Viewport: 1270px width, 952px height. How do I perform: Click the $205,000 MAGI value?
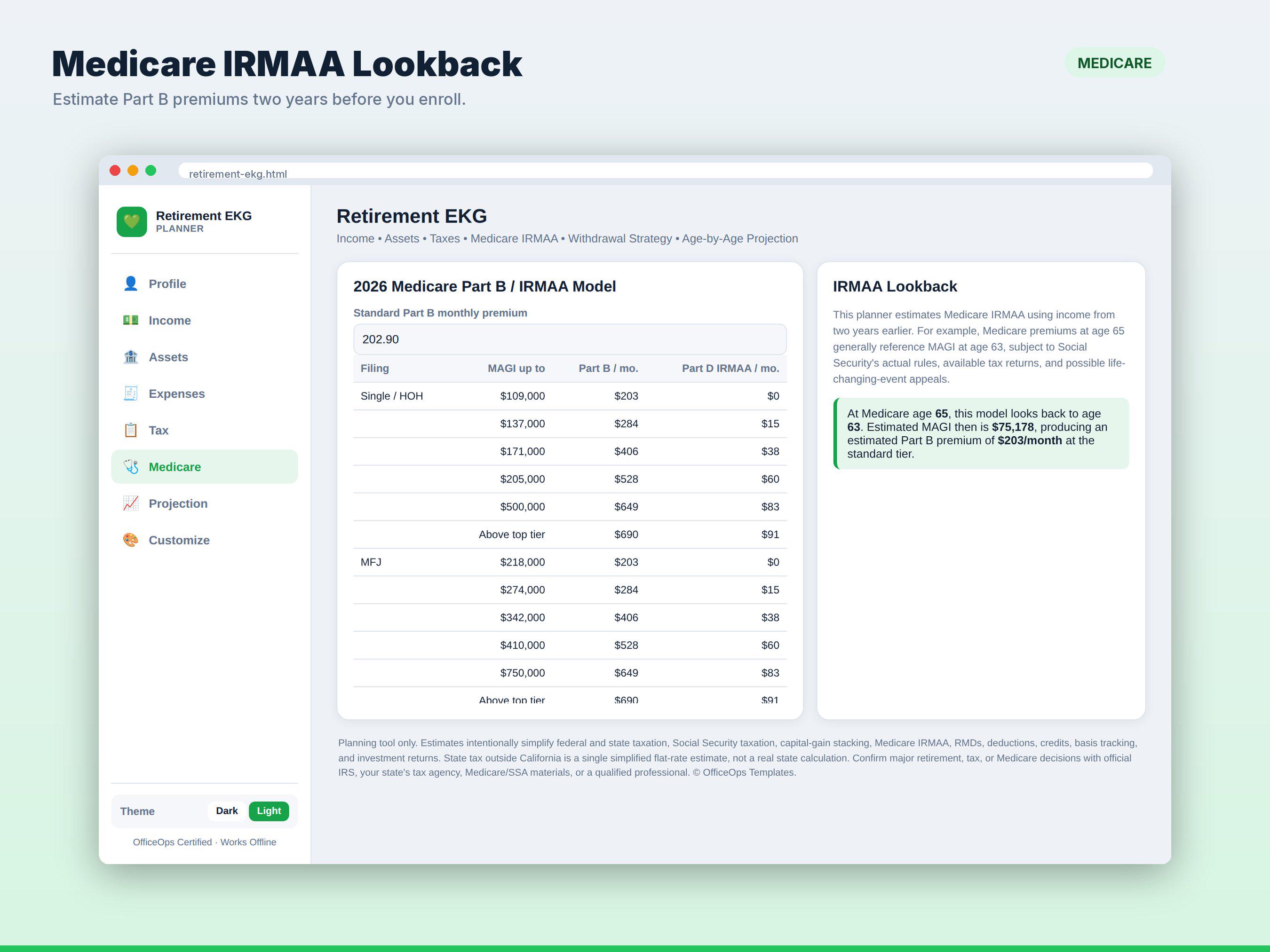click(523, 479)
